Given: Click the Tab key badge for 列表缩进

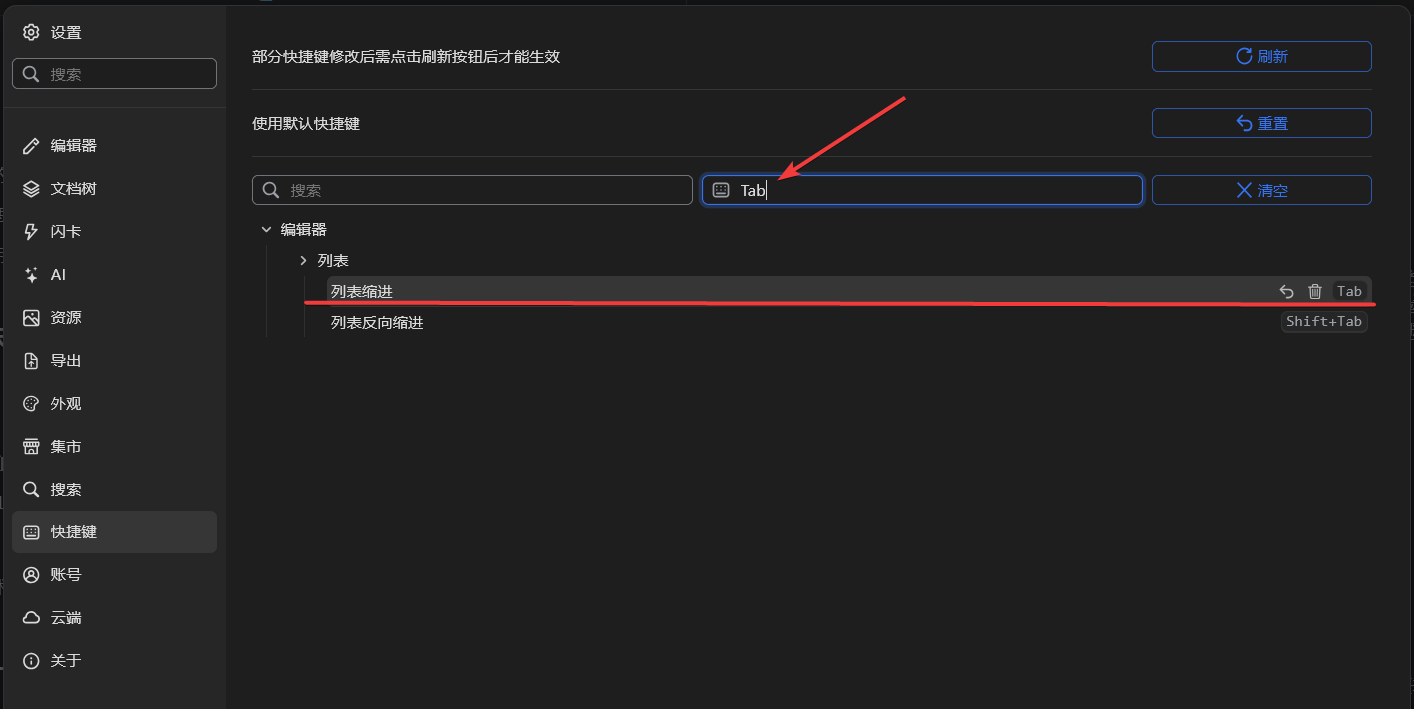Looking at the screenshot, I should 1349,291.
